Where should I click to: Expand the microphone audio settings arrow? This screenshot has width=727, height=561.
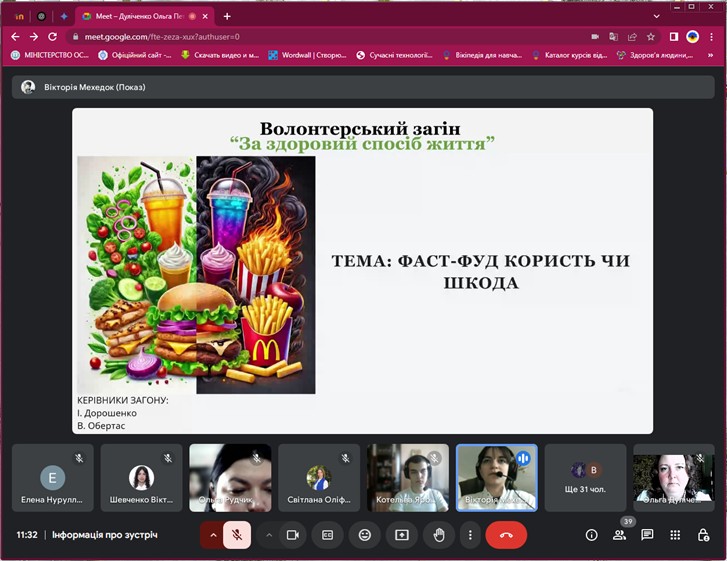click(x=212, y=535)
